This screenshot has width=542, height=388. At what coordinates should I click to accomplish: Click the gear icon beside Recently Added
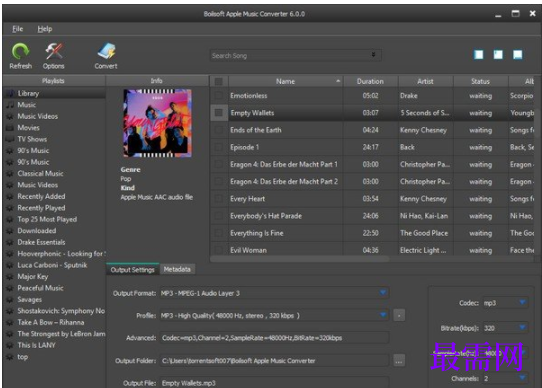pos(10,196)
